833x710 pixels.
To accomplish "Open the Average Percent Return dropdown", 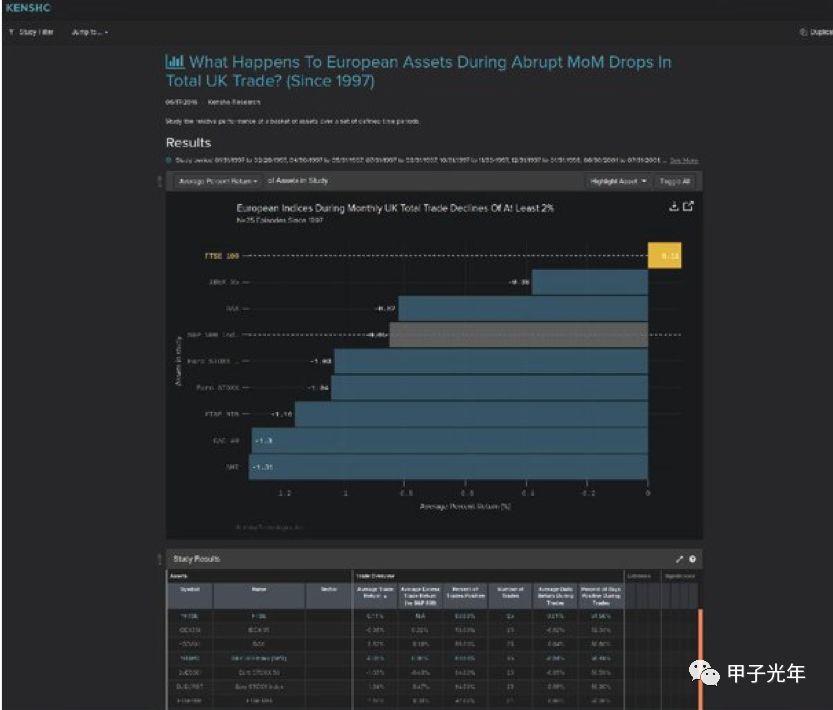I will 218,181.
